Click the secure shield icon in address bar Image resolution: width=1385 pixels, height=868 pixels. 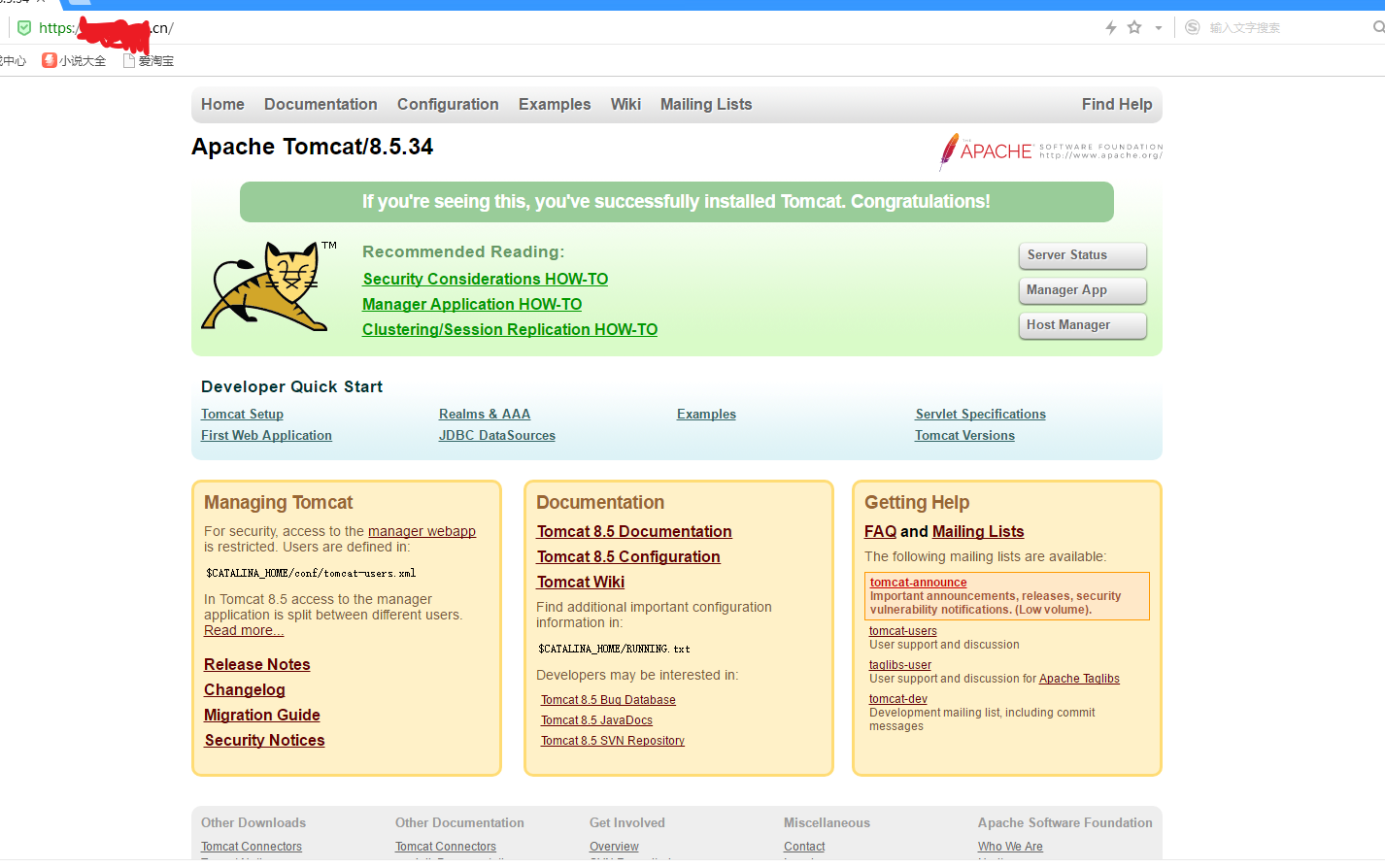click(24, 27)
